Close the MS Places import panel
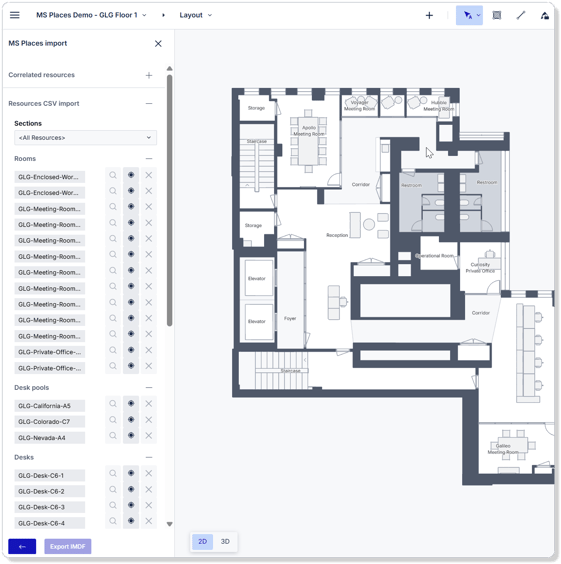 (158, 44)
